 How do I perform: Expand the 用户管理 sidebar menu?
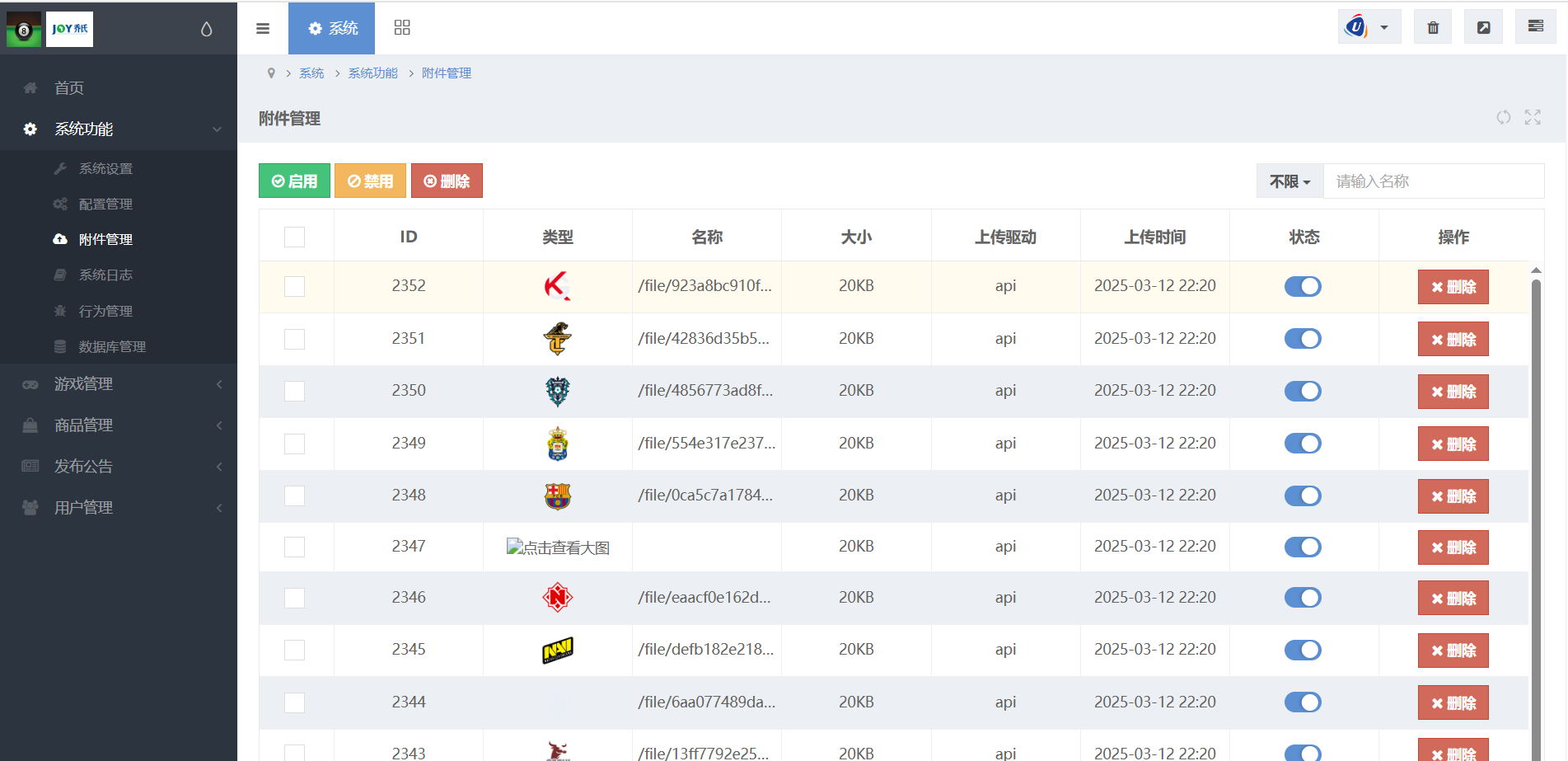click(x=119, y=508)
